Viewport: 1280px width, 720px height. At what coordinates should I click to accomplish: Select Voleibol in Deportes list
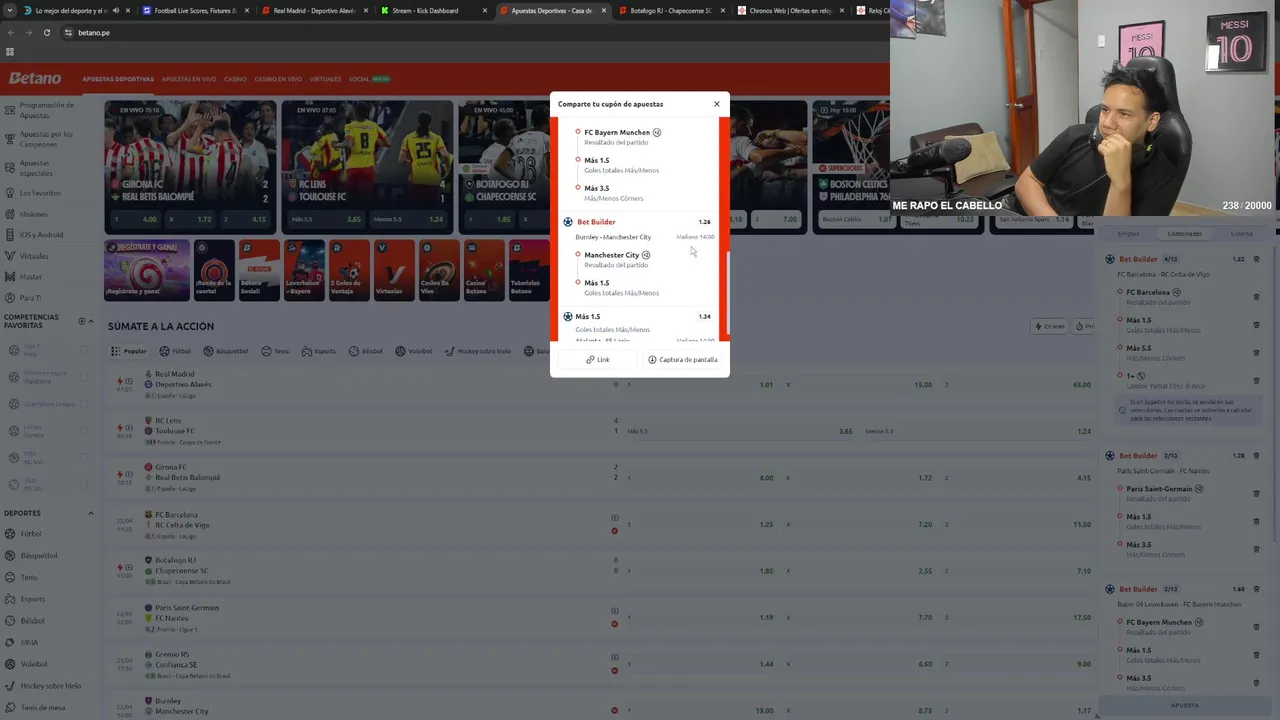pyautogui.click(x=34, y=664)
